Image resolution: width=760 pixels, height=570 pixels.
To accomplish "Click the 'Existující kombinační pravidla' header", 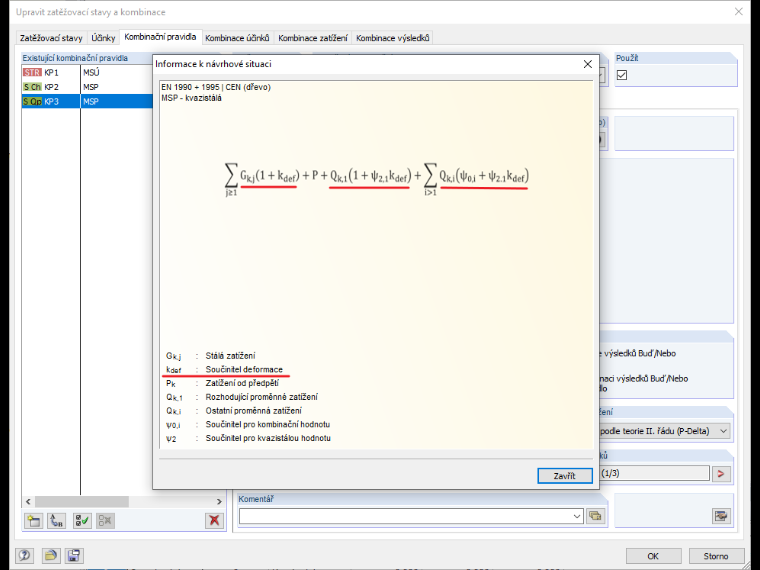I will pos(75,58).
